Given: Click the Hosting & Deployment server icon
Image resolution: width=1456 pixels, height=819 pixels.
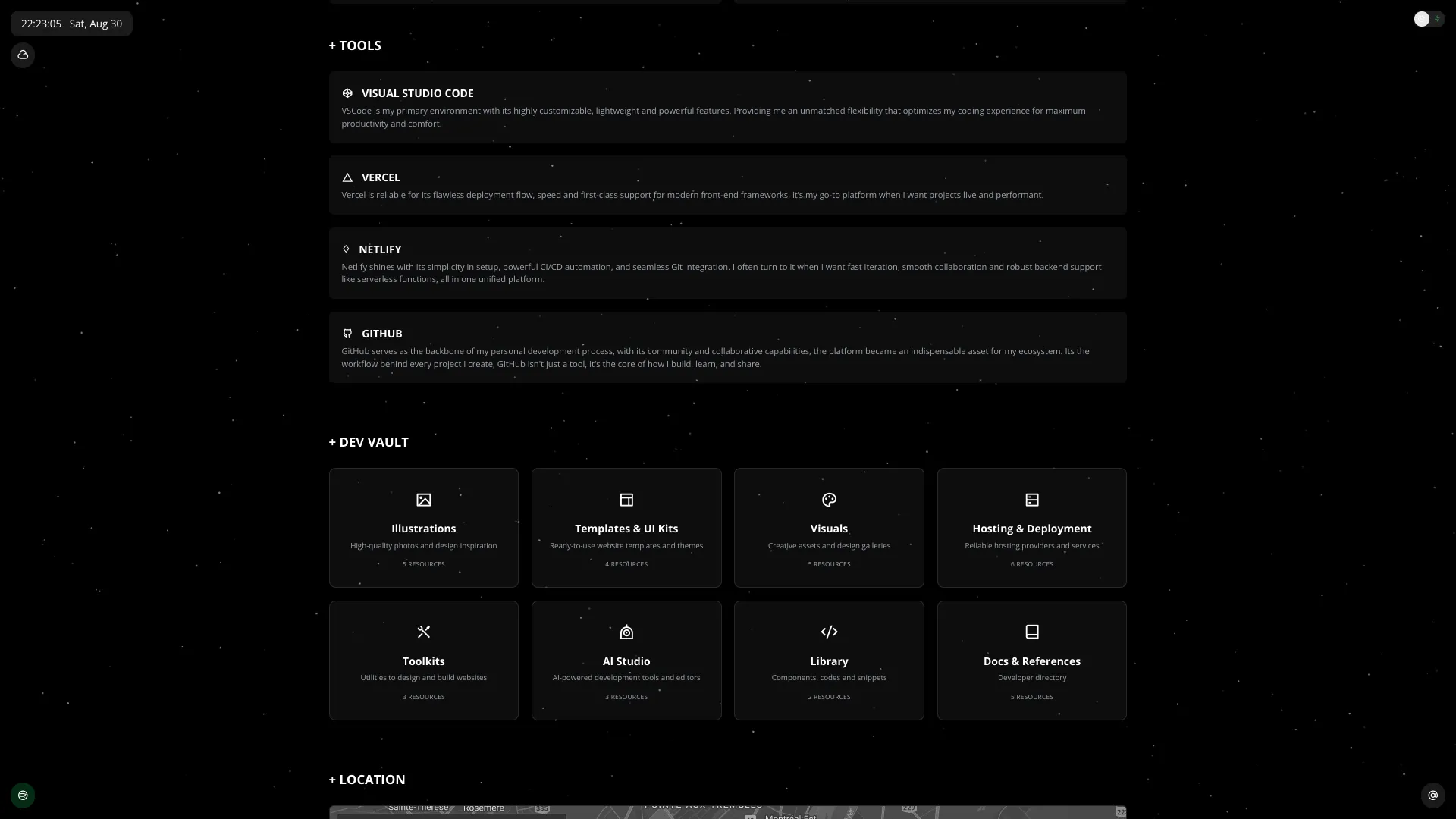Looking at the screenshot, I should (x=1032, y=500).
